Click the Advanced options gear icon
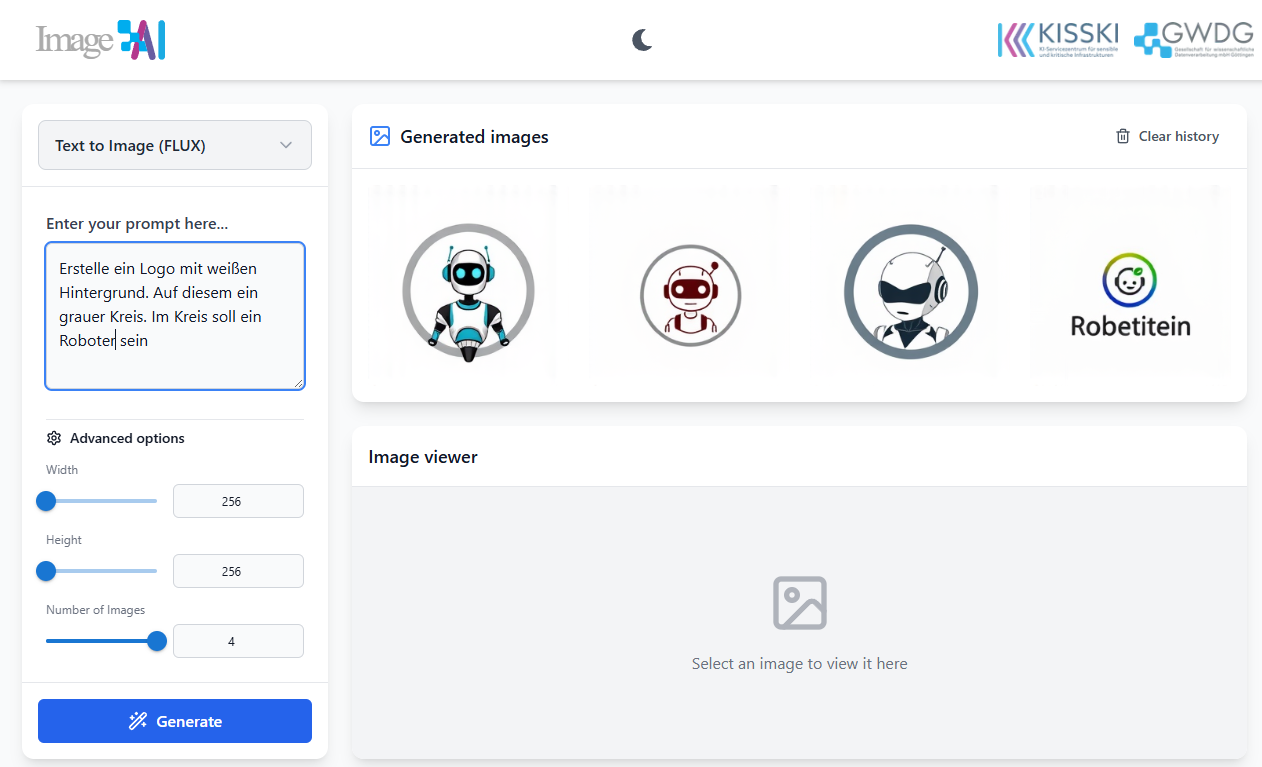1262x767 pixels. (54, 439)
